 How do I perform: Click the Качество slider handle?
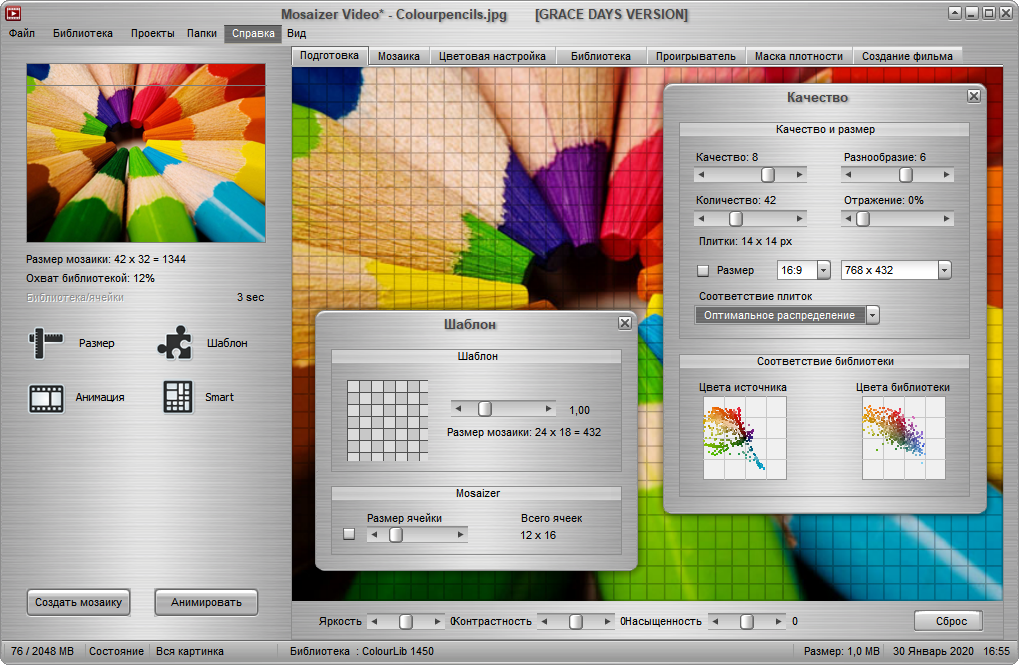click(768, 175)
